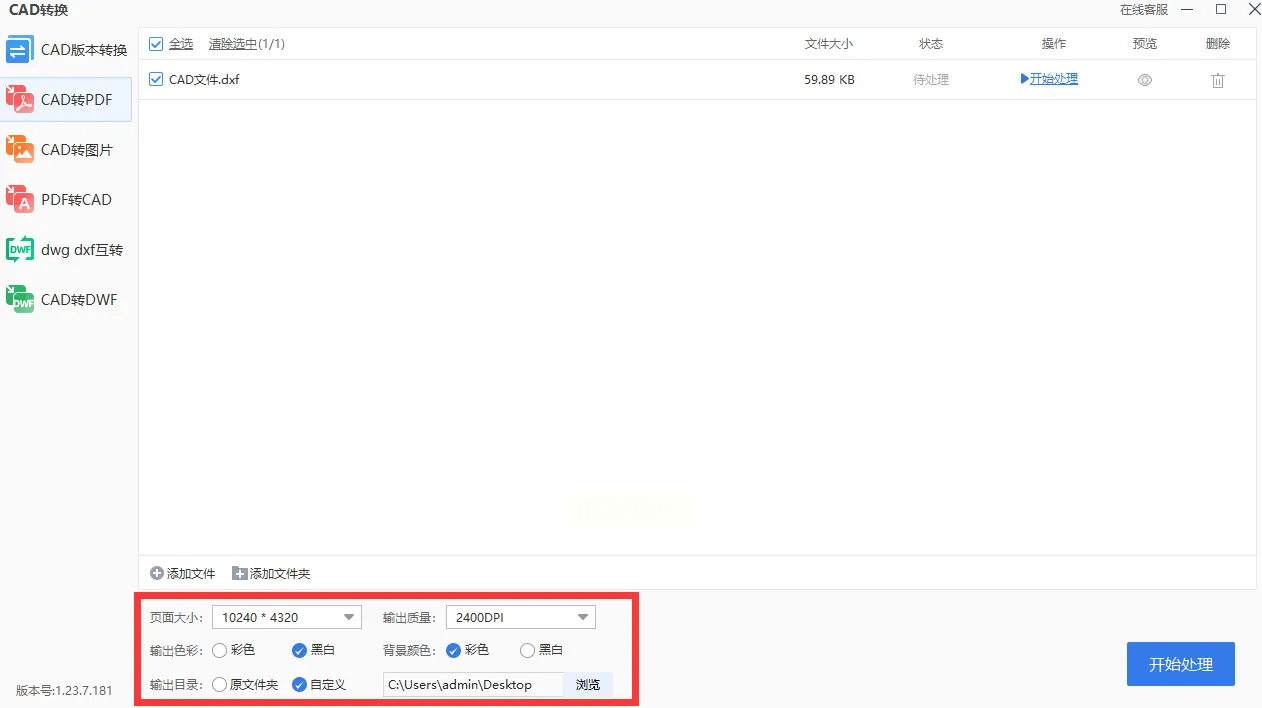Maximize the CAD转换 window
The width and height of the screenshot is (1262, 708).
[x=1221, y=10]
